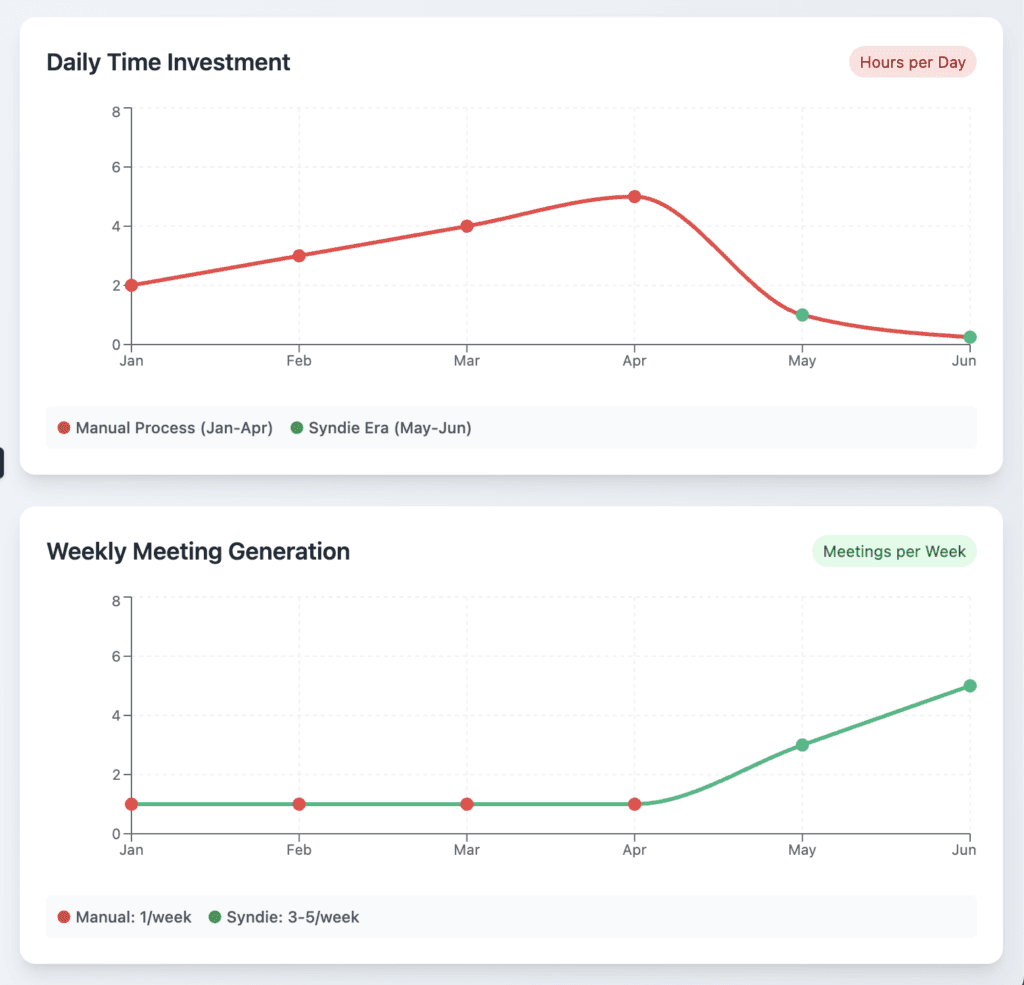The width and height of the screenshot is (1024, 985).
Task: Toggle the Syndie Era (May-Jun) legend label
Action: pyautogui.click(x=390, y=428)
